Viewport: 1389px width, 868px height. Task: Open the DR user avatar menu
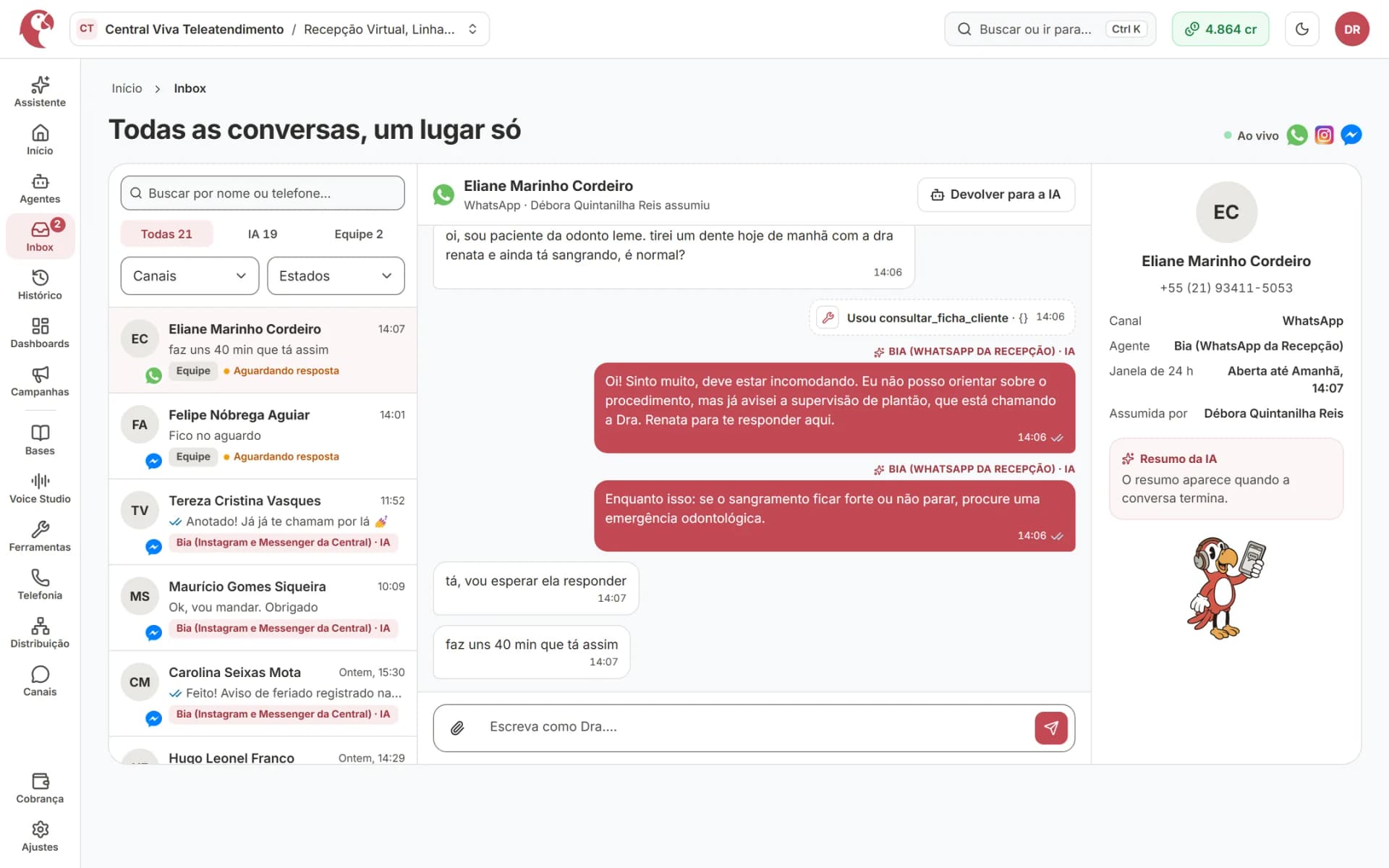(1351, 29)
